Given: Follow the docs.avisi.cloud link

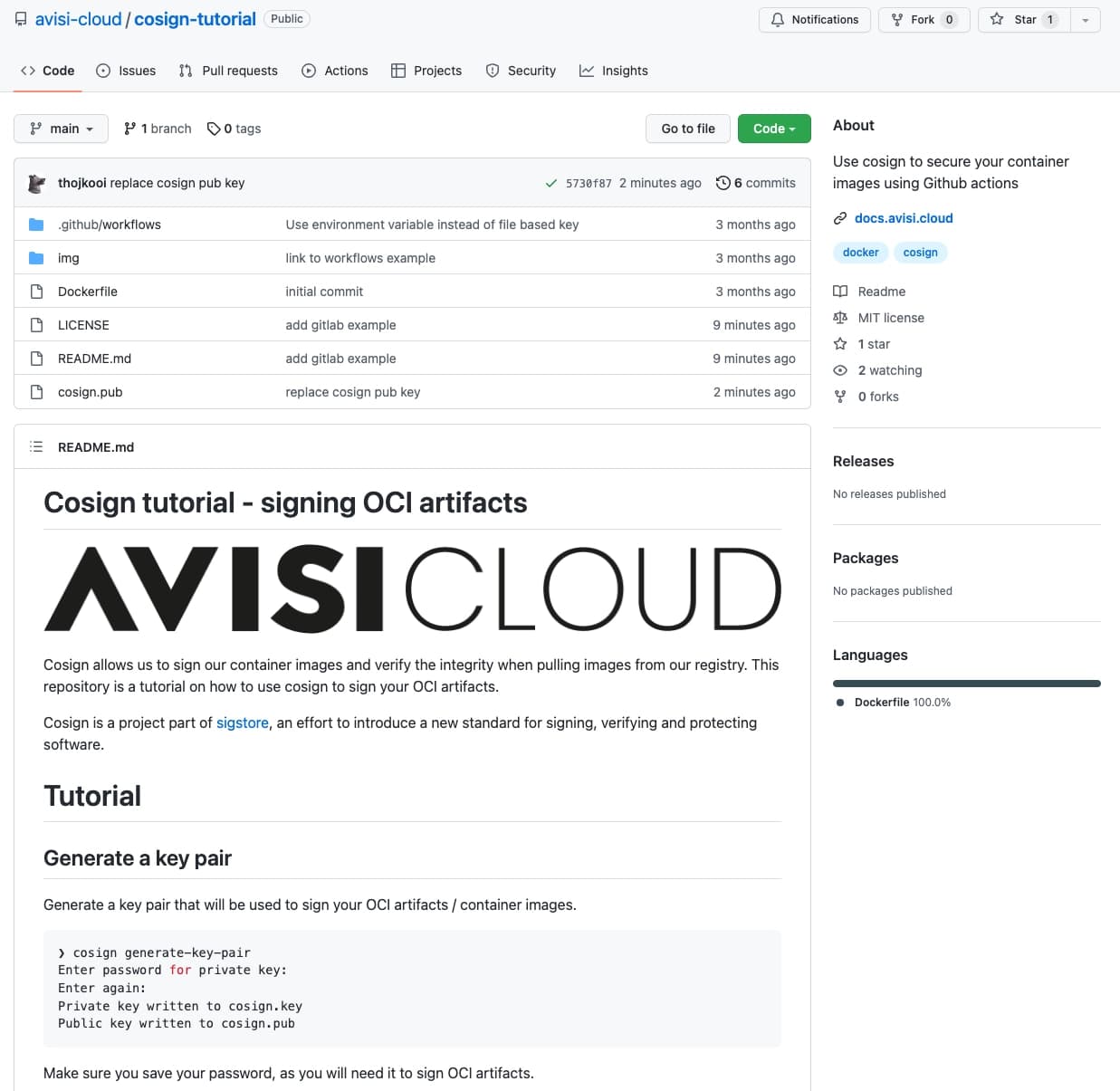Looking at the screenshot, I should click(x=904, y=217).
